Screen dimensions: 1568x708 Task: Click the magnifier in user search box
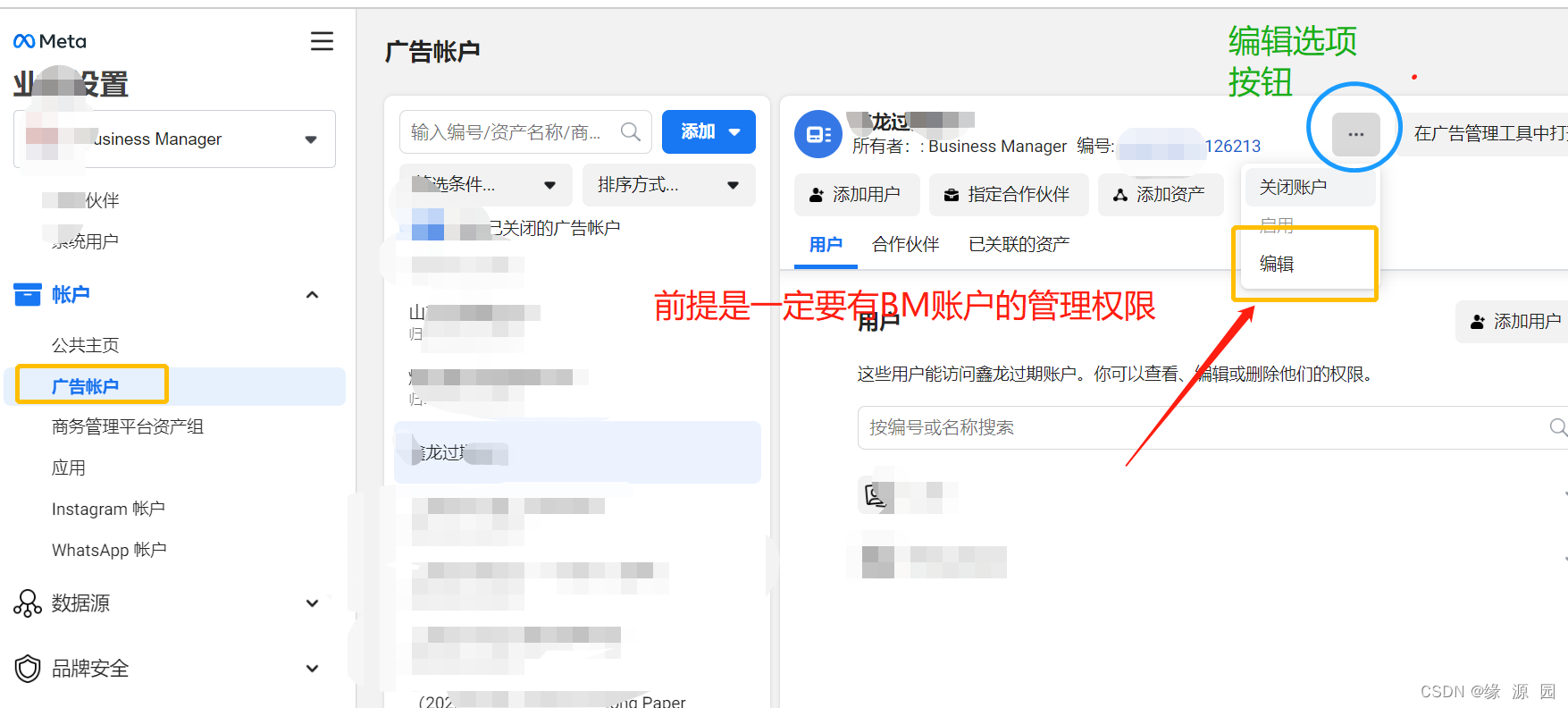(x=1558, y=427)
